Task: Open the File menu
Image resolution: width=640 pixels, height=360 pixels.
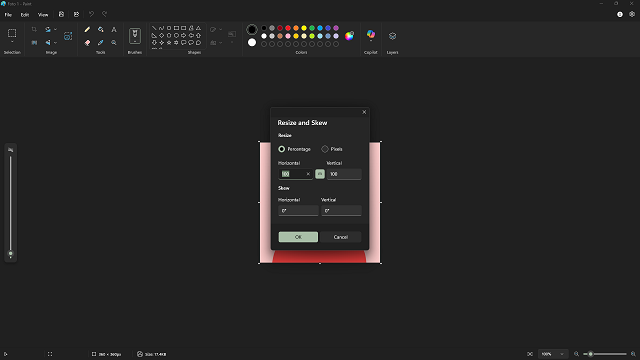Action: 8,15
